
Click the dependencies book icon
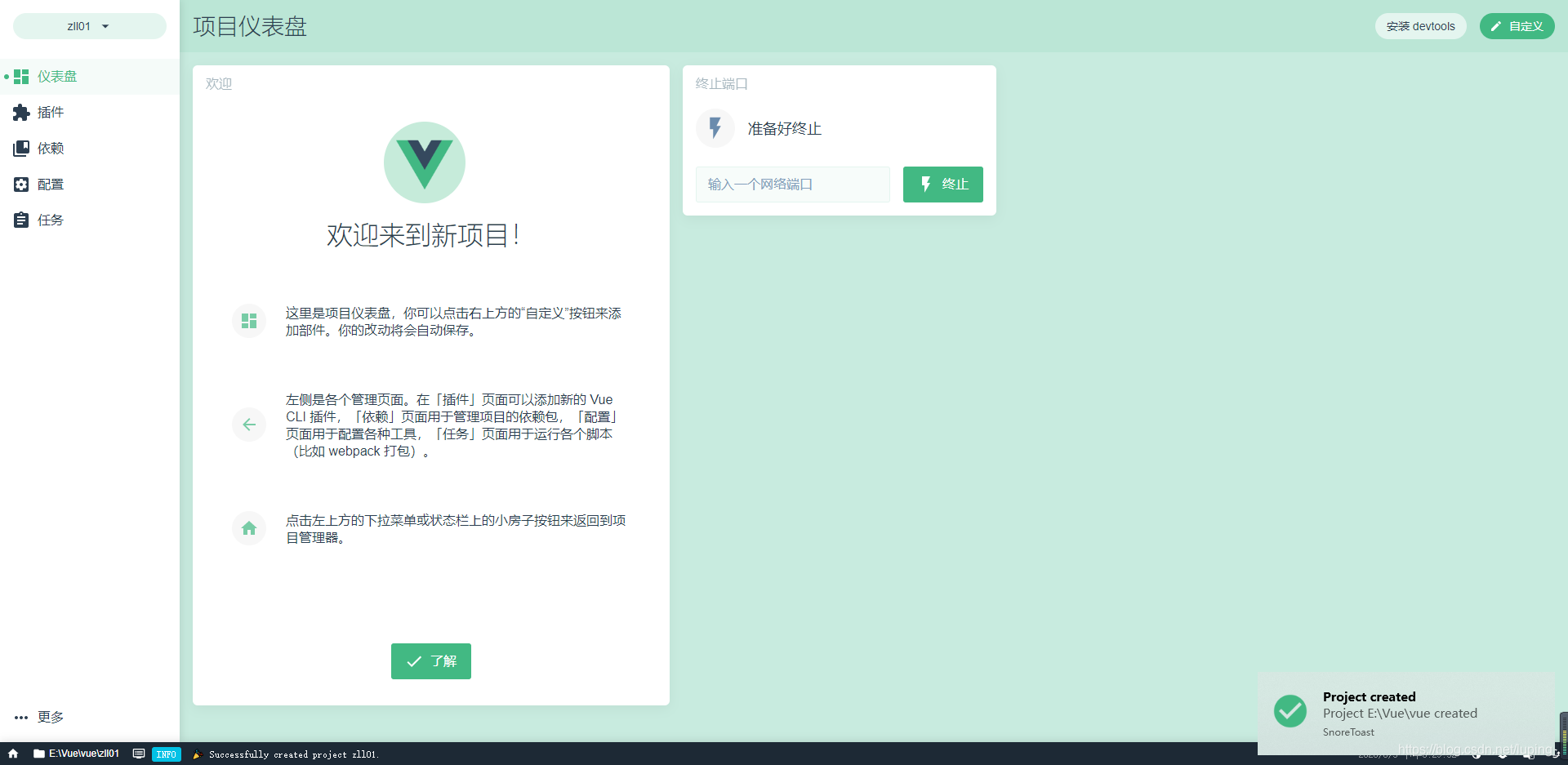[21, 149]
